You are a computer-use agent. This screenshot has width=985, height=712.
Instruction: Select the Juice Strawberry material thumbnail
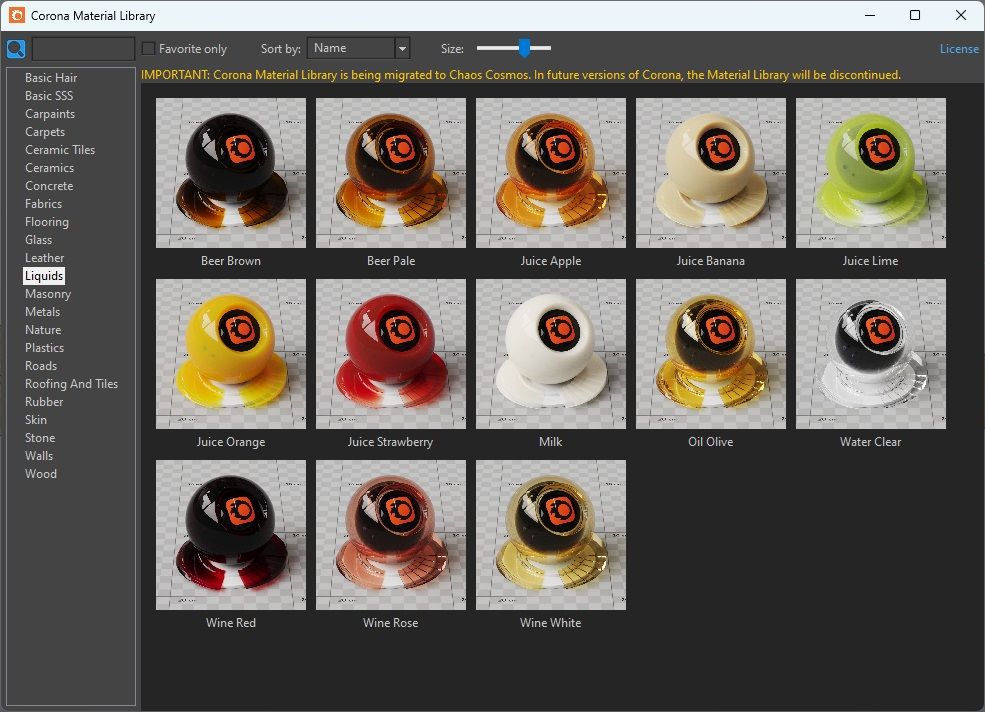point(391,354)
